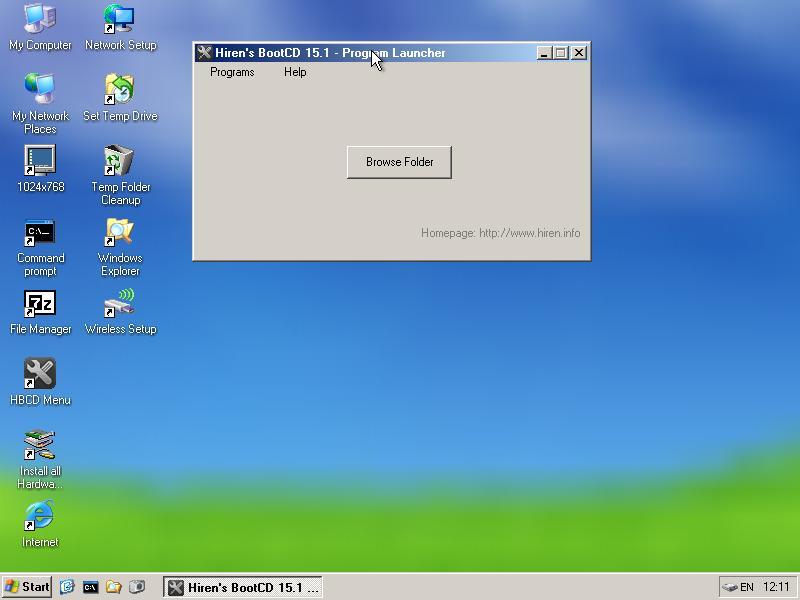This screenshot has height=600, width=800.
Task: Click the command prompt quick launch icon
Action: coord(90,587)
